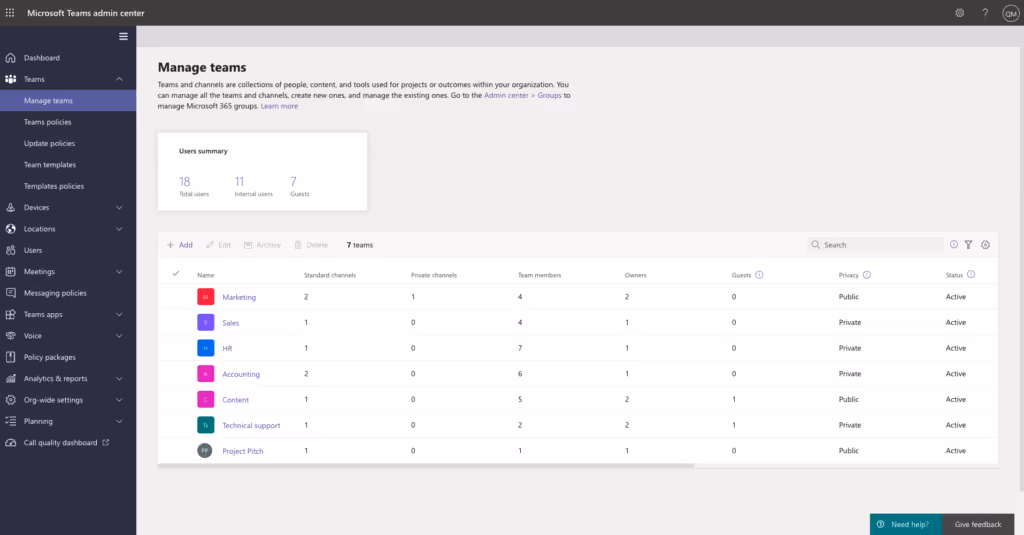This screenshot has height=535, width=1024.
Task: Open the Learn more link
Action: [x=279, y=106]
